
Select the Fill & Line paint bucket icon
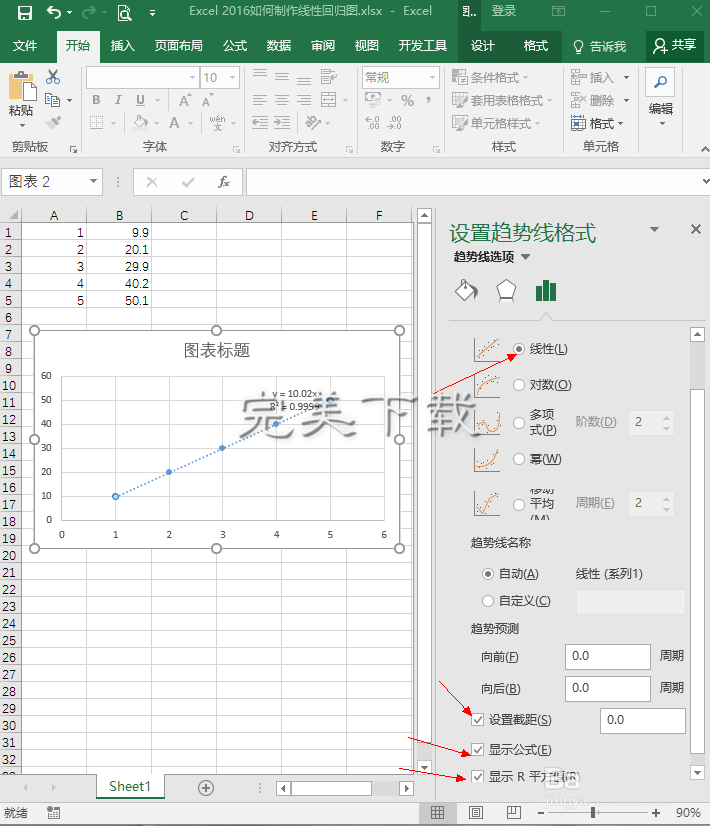[466, 291]
